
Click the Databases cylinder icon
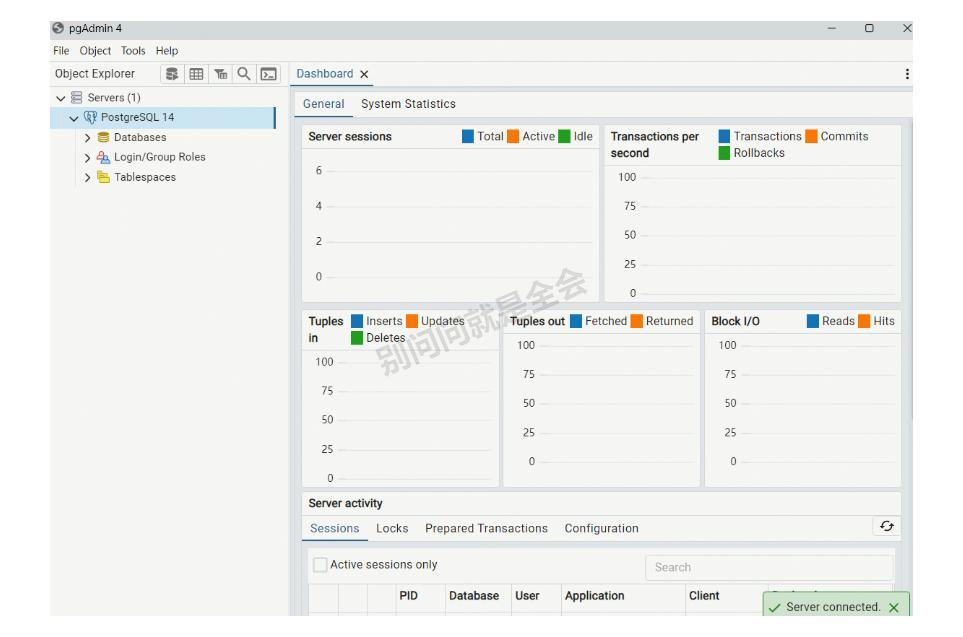[103, 138]
